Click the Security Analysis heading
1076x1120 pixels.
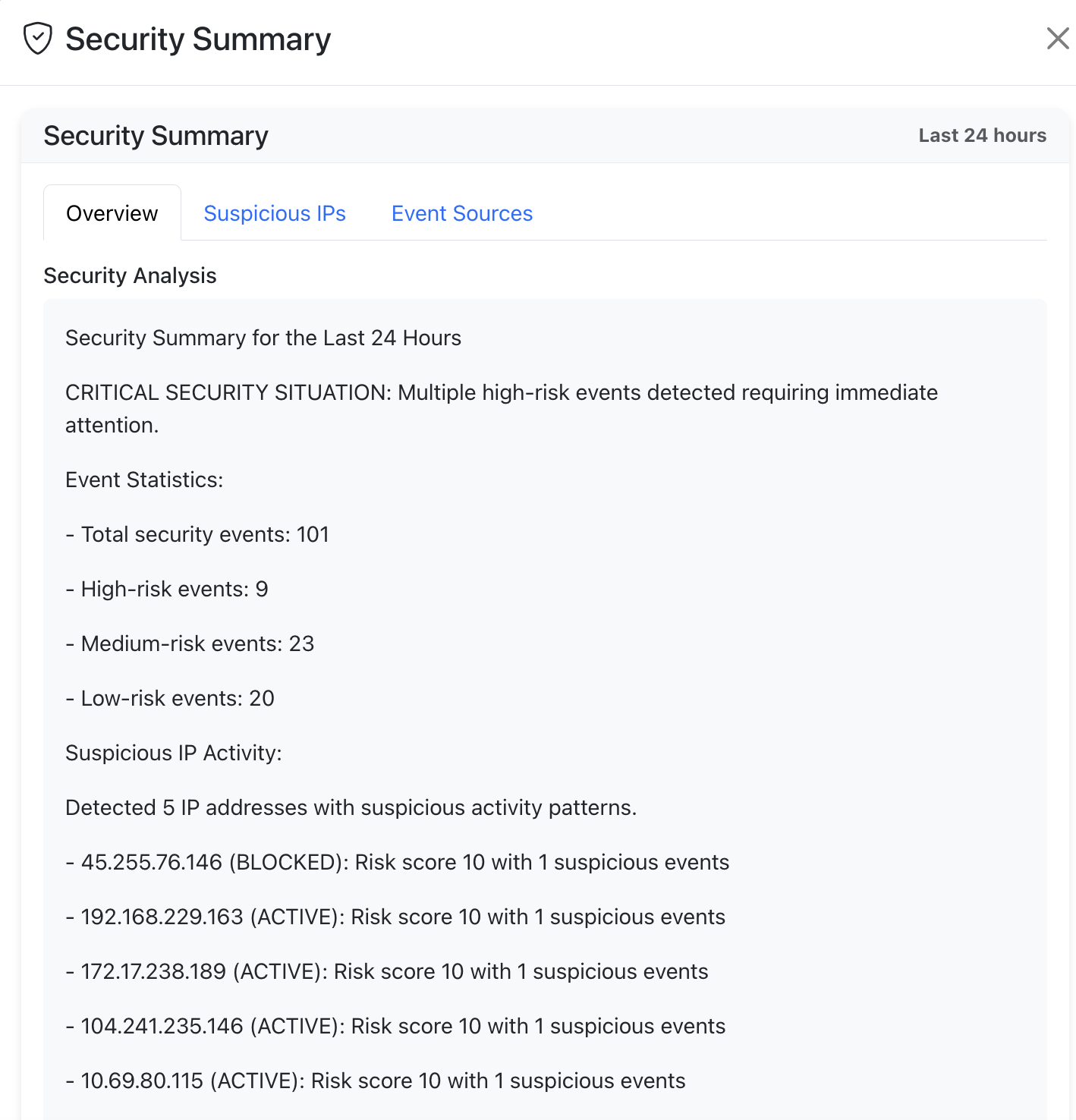tap(130, 275)
